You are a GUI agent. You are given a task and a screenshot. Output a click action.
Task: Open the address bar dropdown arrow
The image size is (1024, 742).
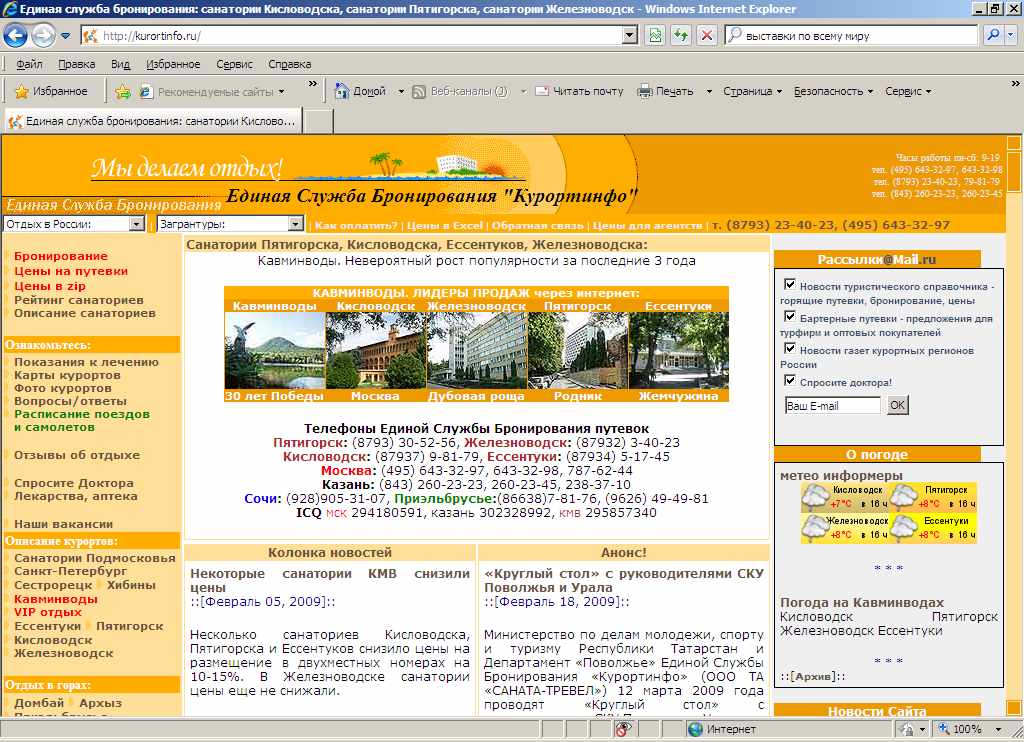pyautogui.click(x=630, y=35)
